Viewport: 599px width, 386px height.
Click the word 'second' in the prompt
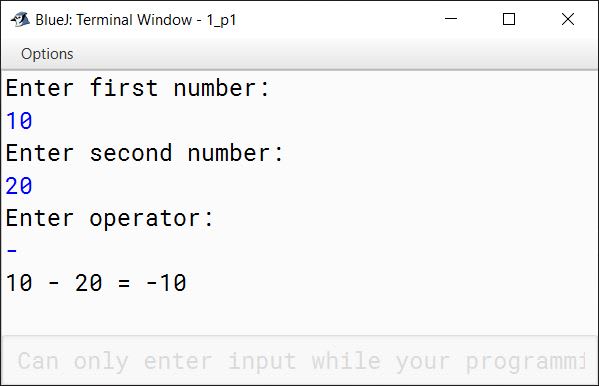(x=131, y=153)
